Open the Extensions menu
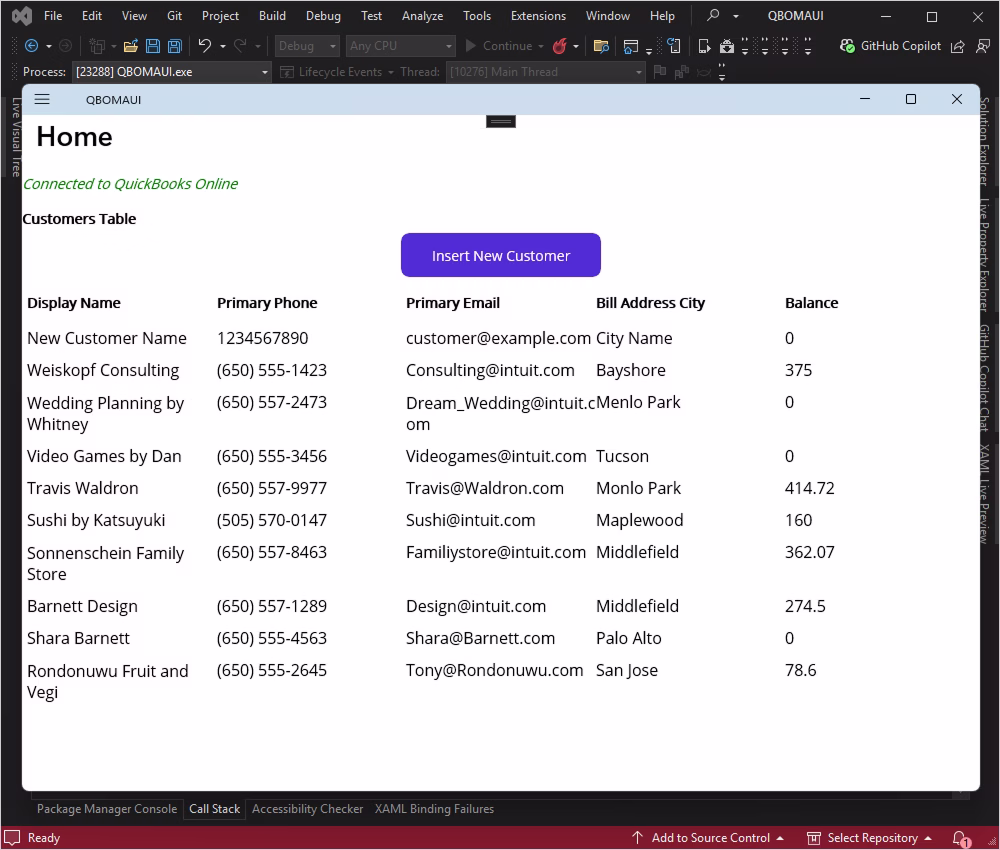 point(538,16)
